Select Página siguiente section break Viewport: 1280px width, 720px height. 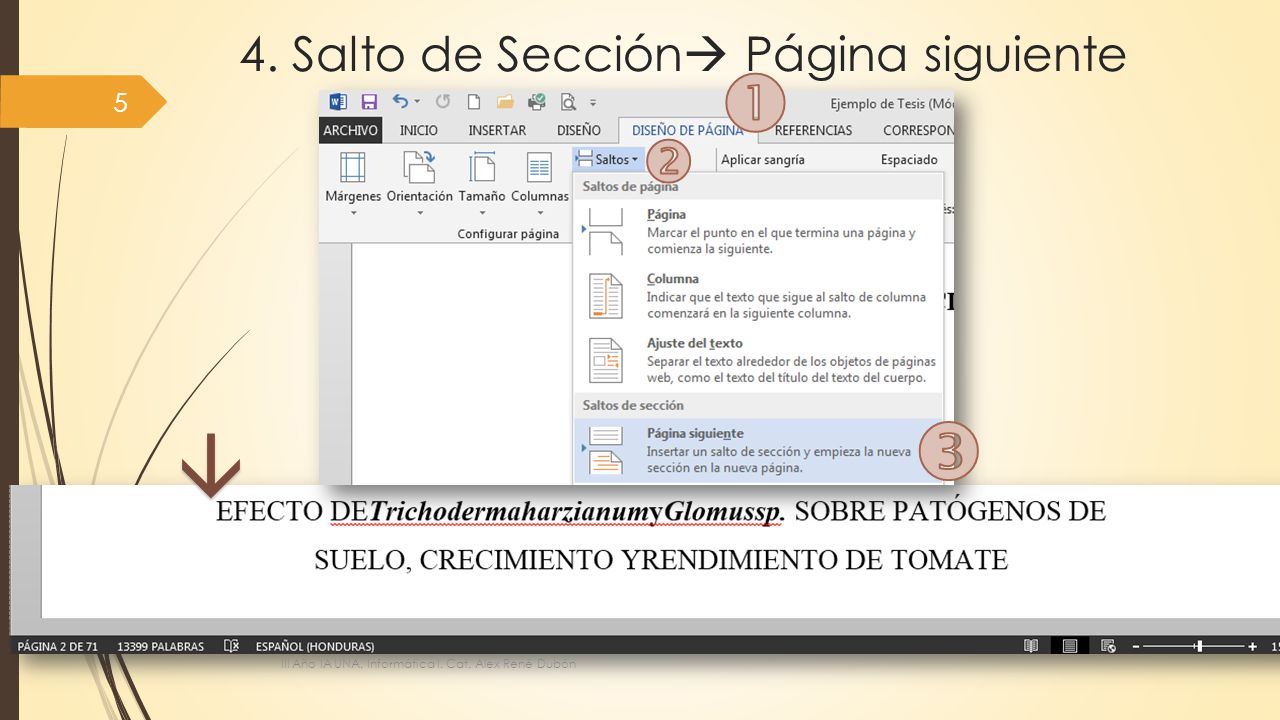pos(760,450)
